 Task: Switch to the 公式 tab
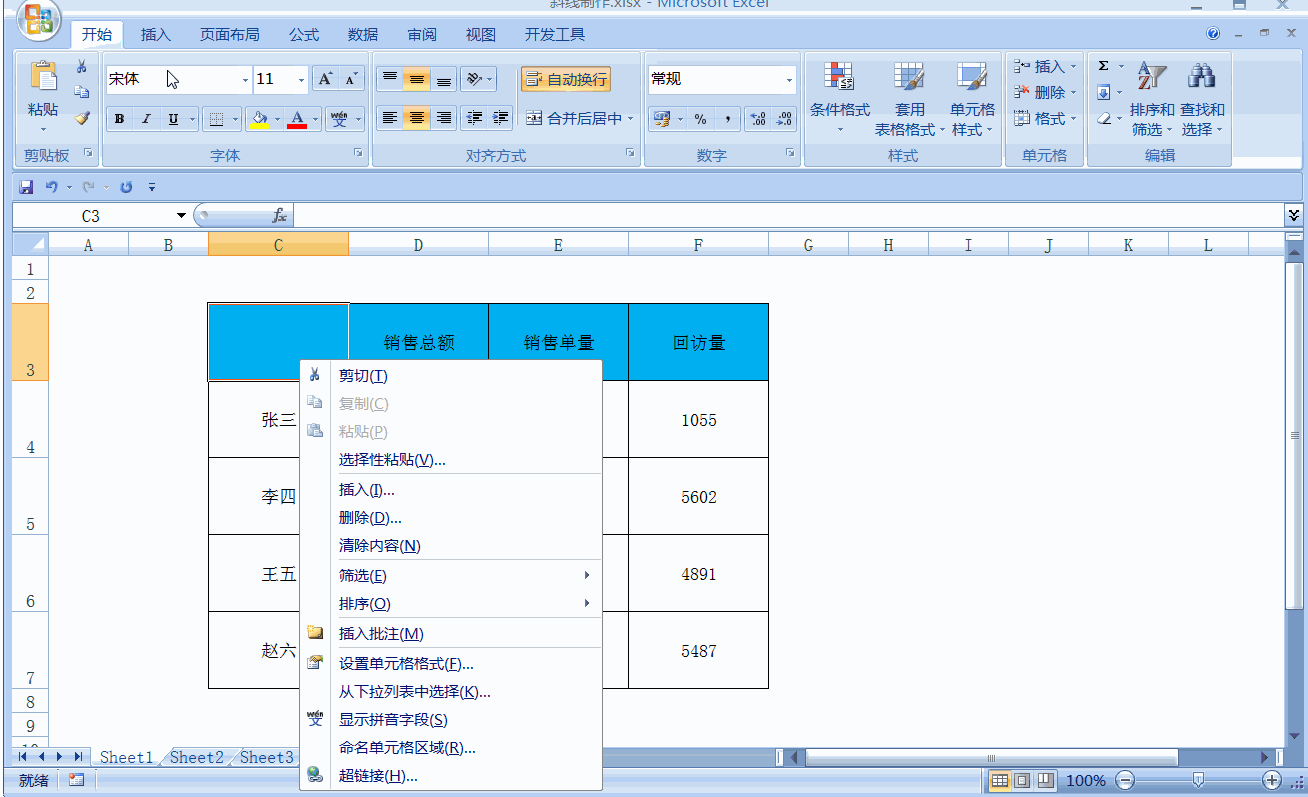pos(304,34)
